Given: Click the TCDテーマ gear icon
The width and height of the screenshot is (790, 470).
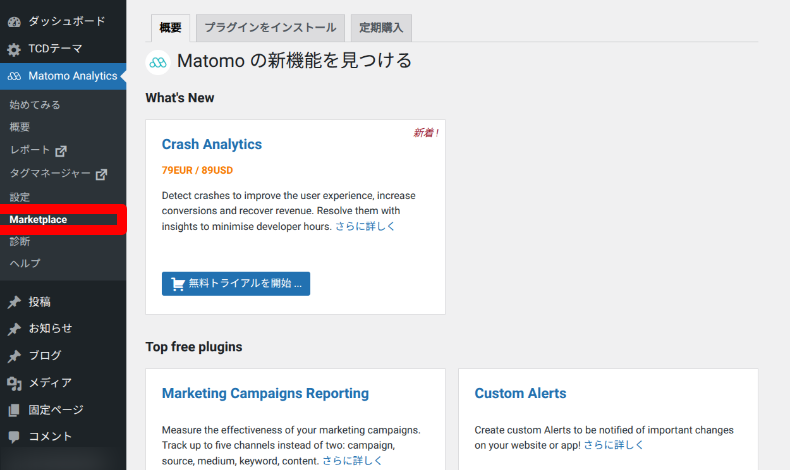Looking at the screenshot, I should [14, 49].
